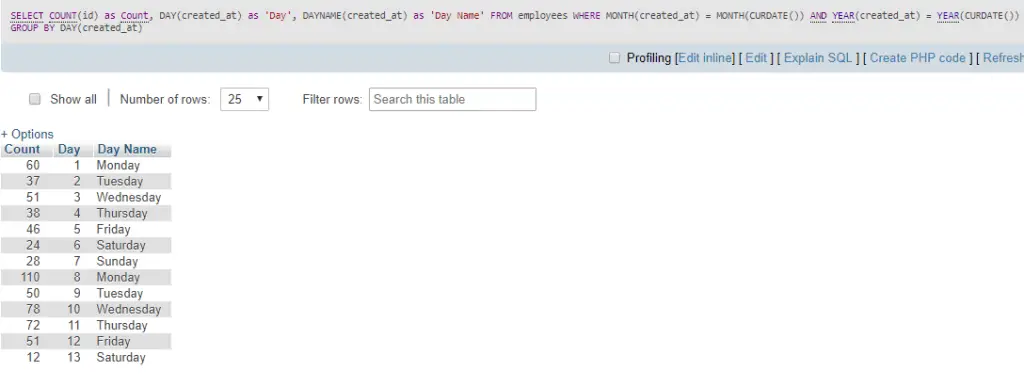
Task: Click Wednesday in the Day 10 row
Action: tap(129, 309)
